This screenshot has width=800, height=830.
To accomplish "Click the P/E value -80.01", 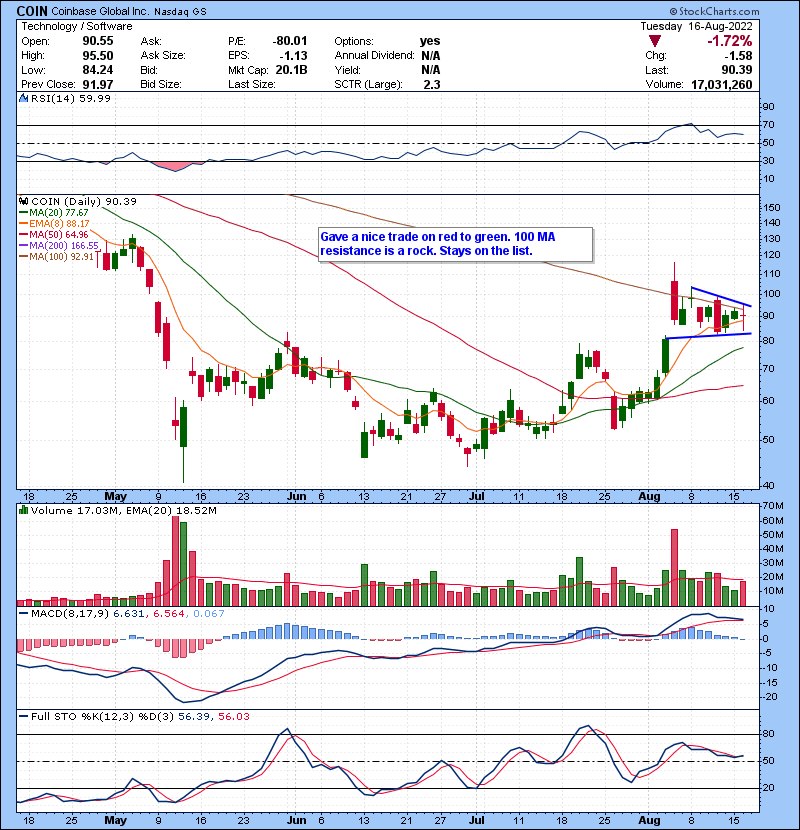I will pyautogui.click(x=290, y=41).
